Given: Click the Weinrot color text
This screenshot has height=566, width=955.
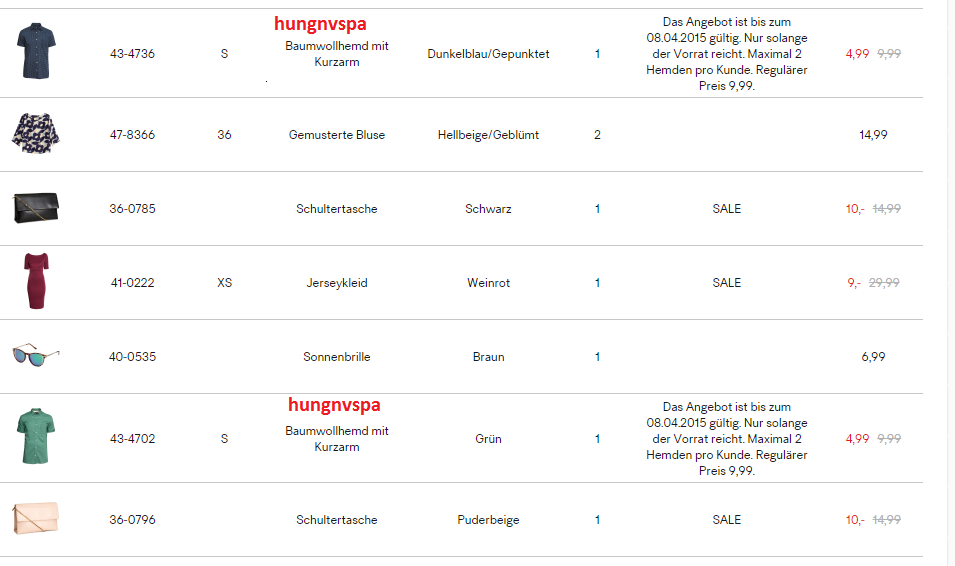Looking at the screenshot, I should (x=488, y=283).
